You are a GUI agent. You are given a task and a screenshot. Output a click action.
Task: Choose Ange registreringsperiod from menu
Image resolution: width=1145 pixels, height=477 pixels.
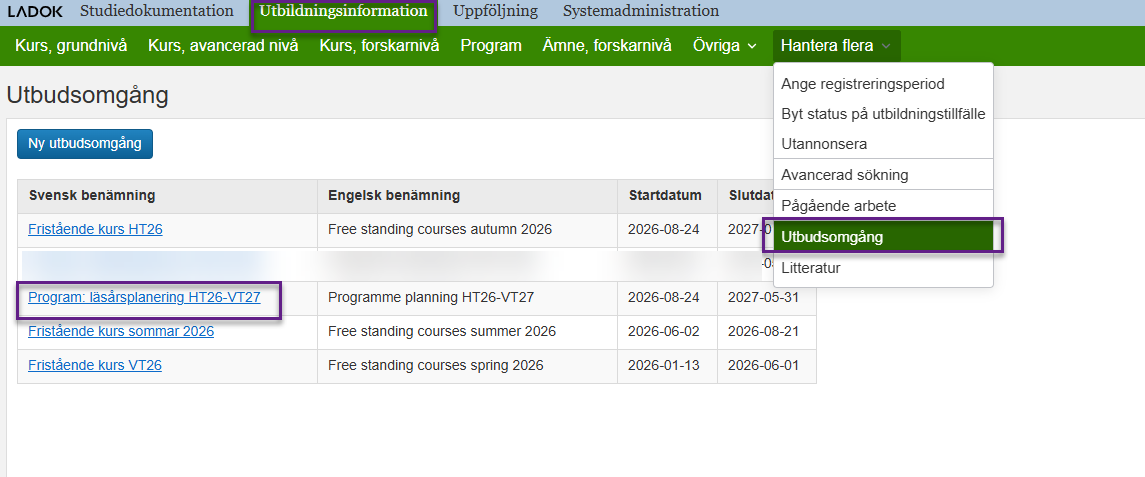tap(862, 84)
